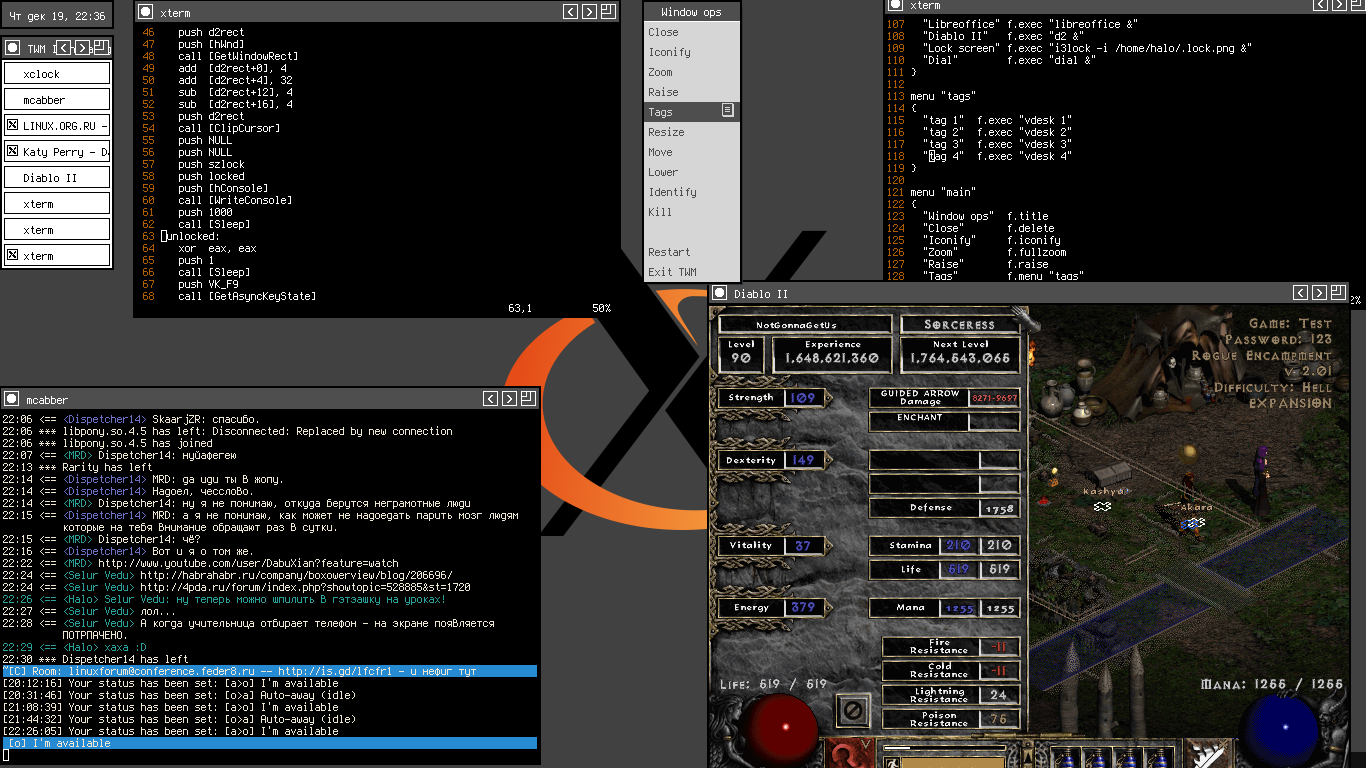Click the Guided Arrow Damage field in Diablo II
The height and width of the screenshot is (768, 1366).
tap(945, 397)
